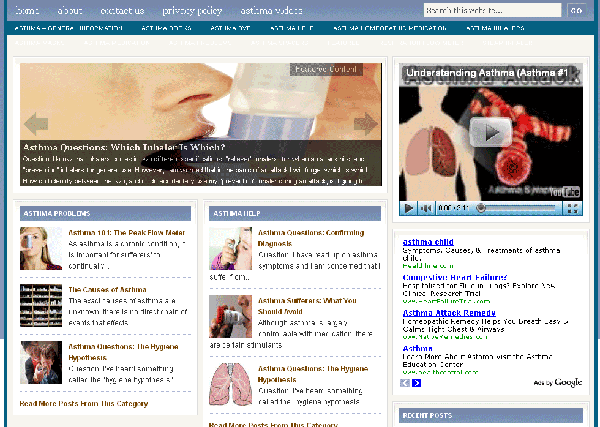The height and width of the screenshot is (427, 600).
Task: Click the Asthma Problems section header
Action: click(x=106, y=213)
